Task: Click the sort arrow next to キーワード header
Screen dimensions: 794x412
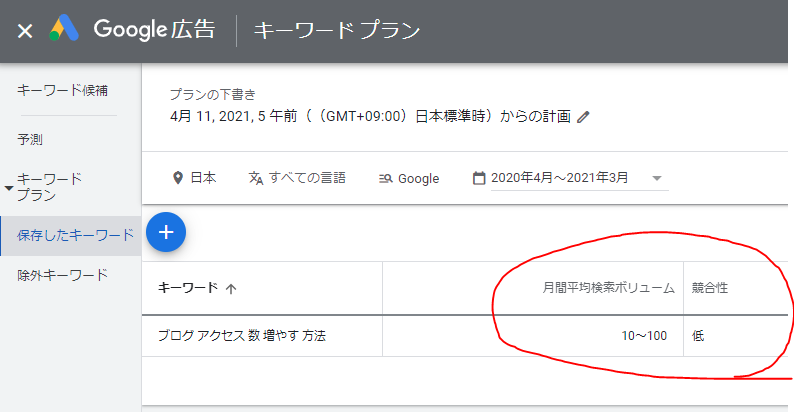Action: coord(232,288)
